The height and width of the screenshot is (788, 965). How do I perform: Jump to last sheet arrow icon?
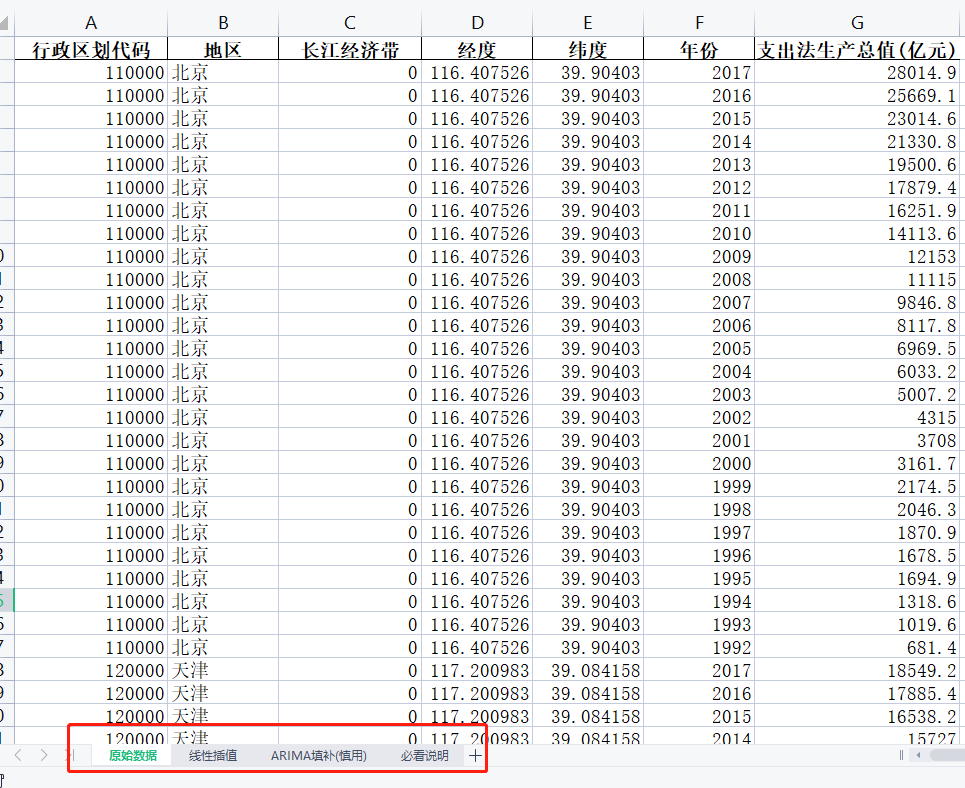pyautogui.click(x=69, y=755)
